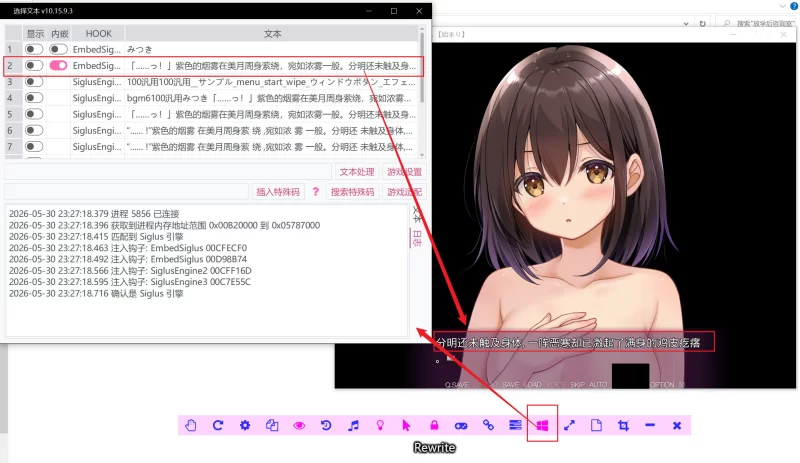
Task: Click the 文本 column header
Action: click(272, 34)
